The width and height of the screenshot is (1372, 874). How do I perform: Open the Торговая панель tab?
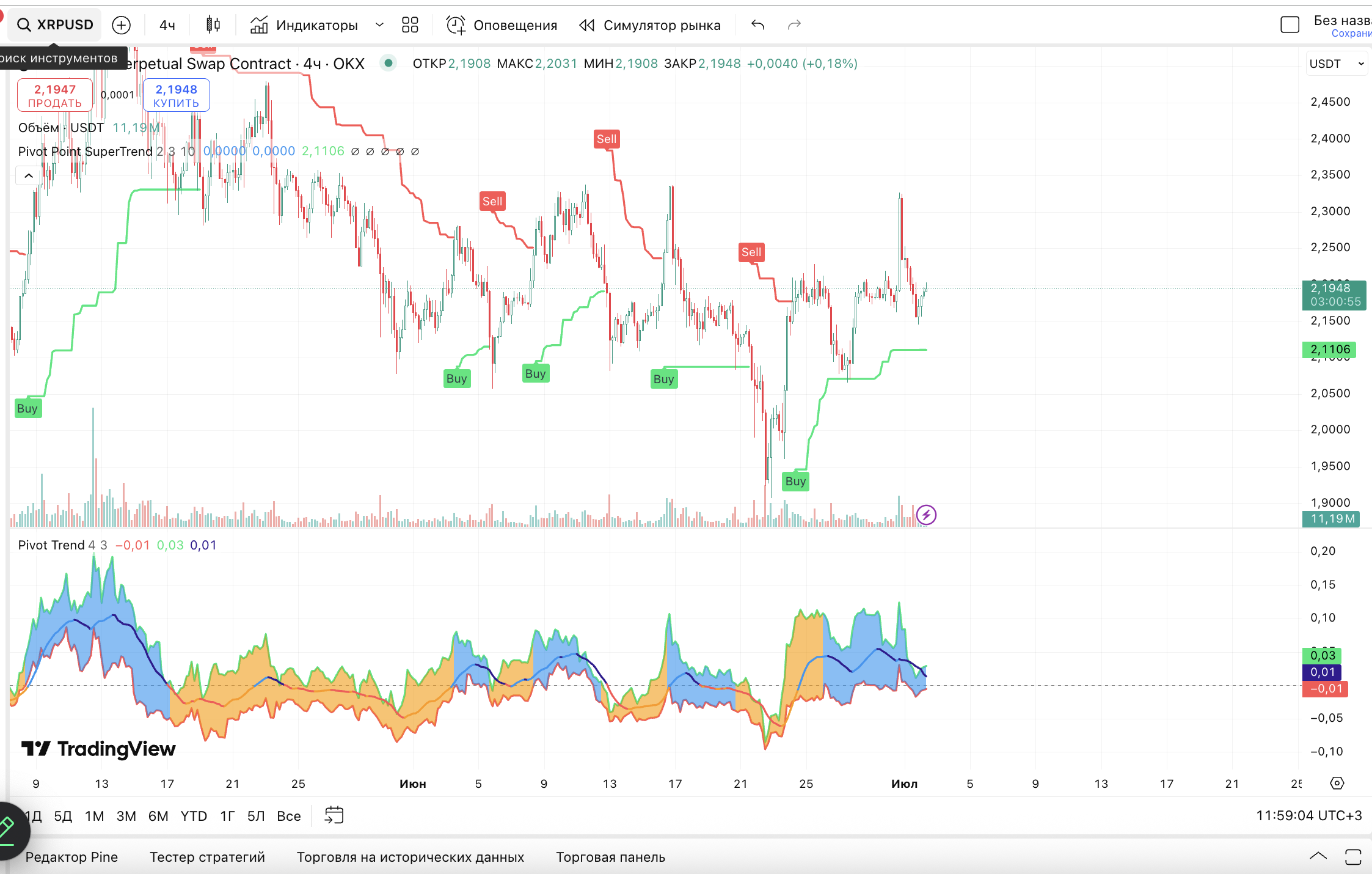tap(610, 857)
